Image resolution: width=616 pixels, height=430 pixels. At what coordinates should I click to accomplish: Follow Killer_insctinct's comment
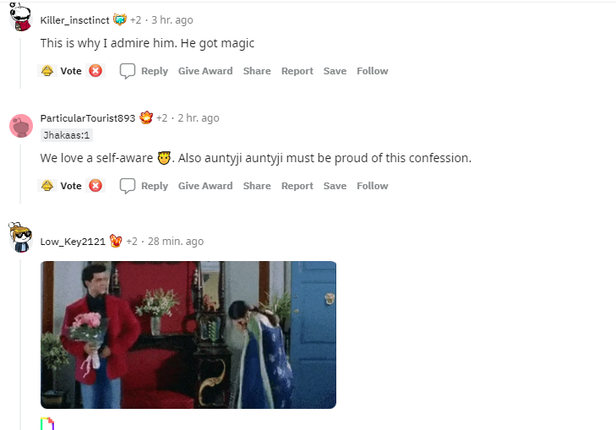point(372,71)
